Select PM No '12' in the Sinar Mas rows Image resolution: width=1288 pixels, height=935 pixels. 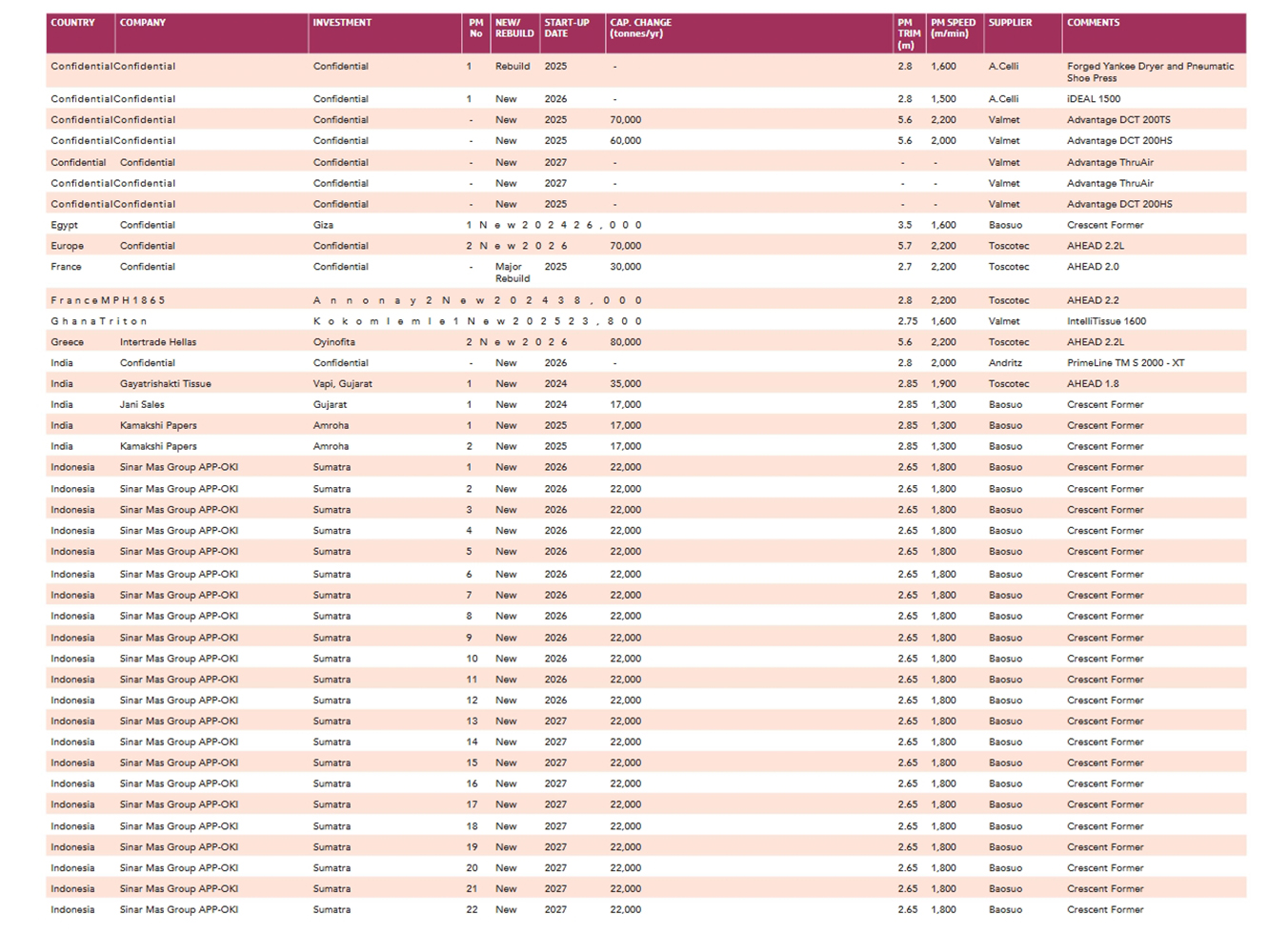tap(473, 701)
